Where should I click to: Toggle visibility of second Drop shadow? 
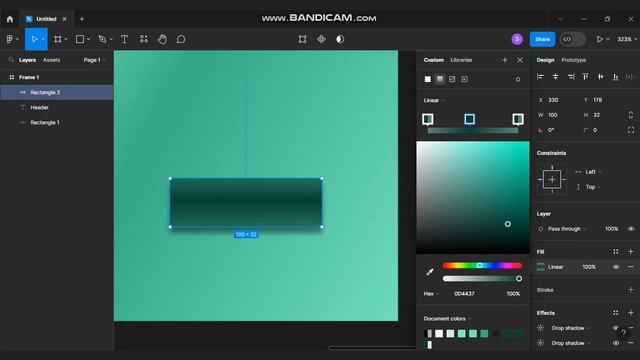616,343
